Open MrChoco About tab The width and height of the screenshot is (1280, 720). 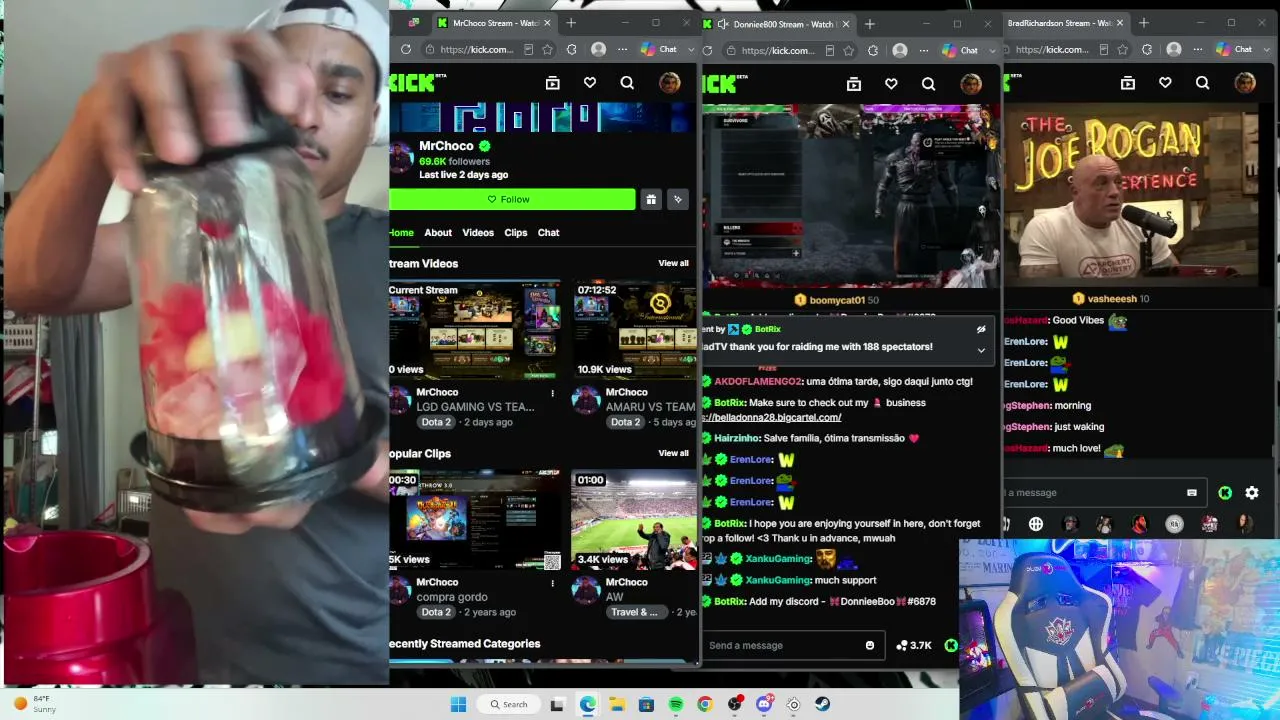point(438,233)
